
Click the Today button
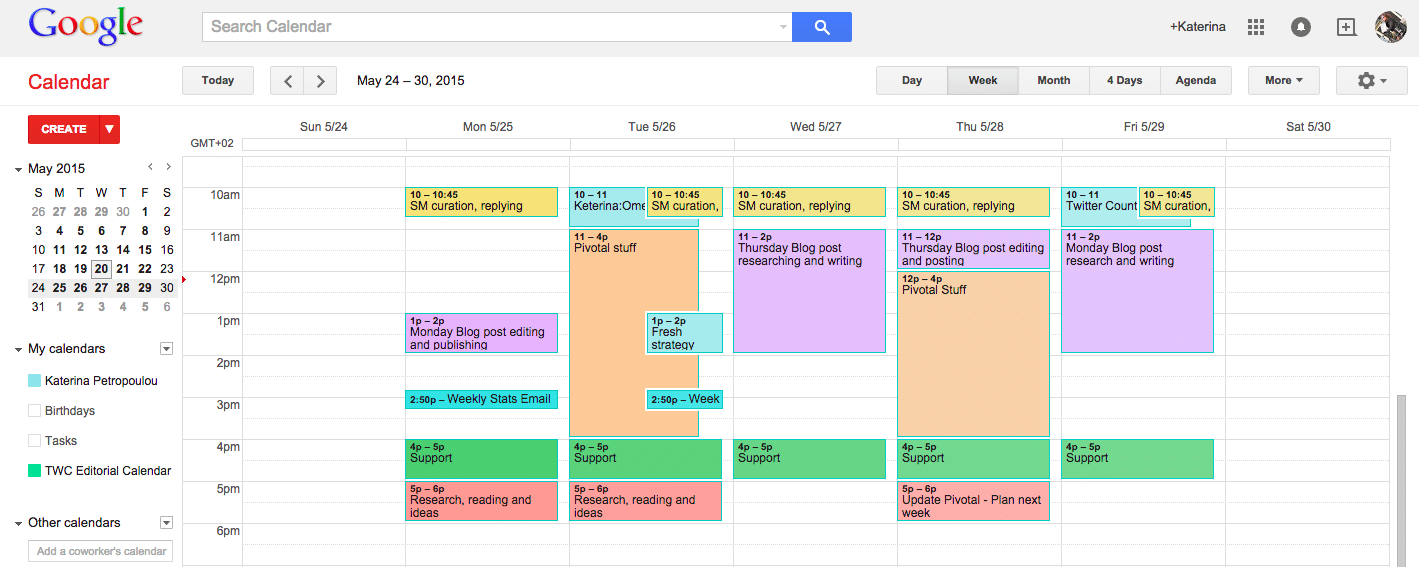click(217, 81)
